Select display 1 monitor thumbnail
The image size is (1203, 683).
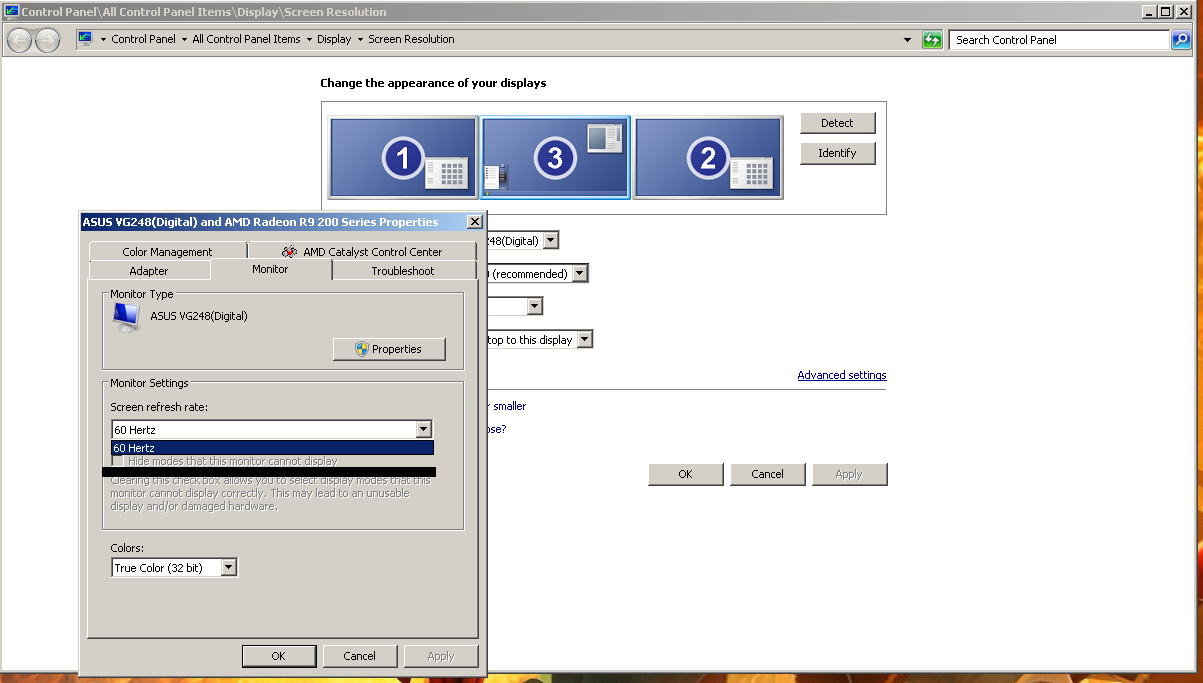click(x=404, y=158)
